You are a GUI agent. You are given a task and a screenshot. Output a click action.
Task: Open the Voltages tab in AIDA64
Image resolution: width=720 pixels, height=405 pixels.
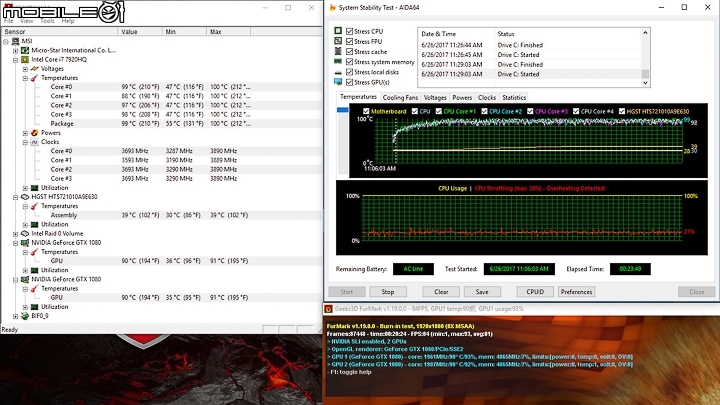click(x=435, y=97)
